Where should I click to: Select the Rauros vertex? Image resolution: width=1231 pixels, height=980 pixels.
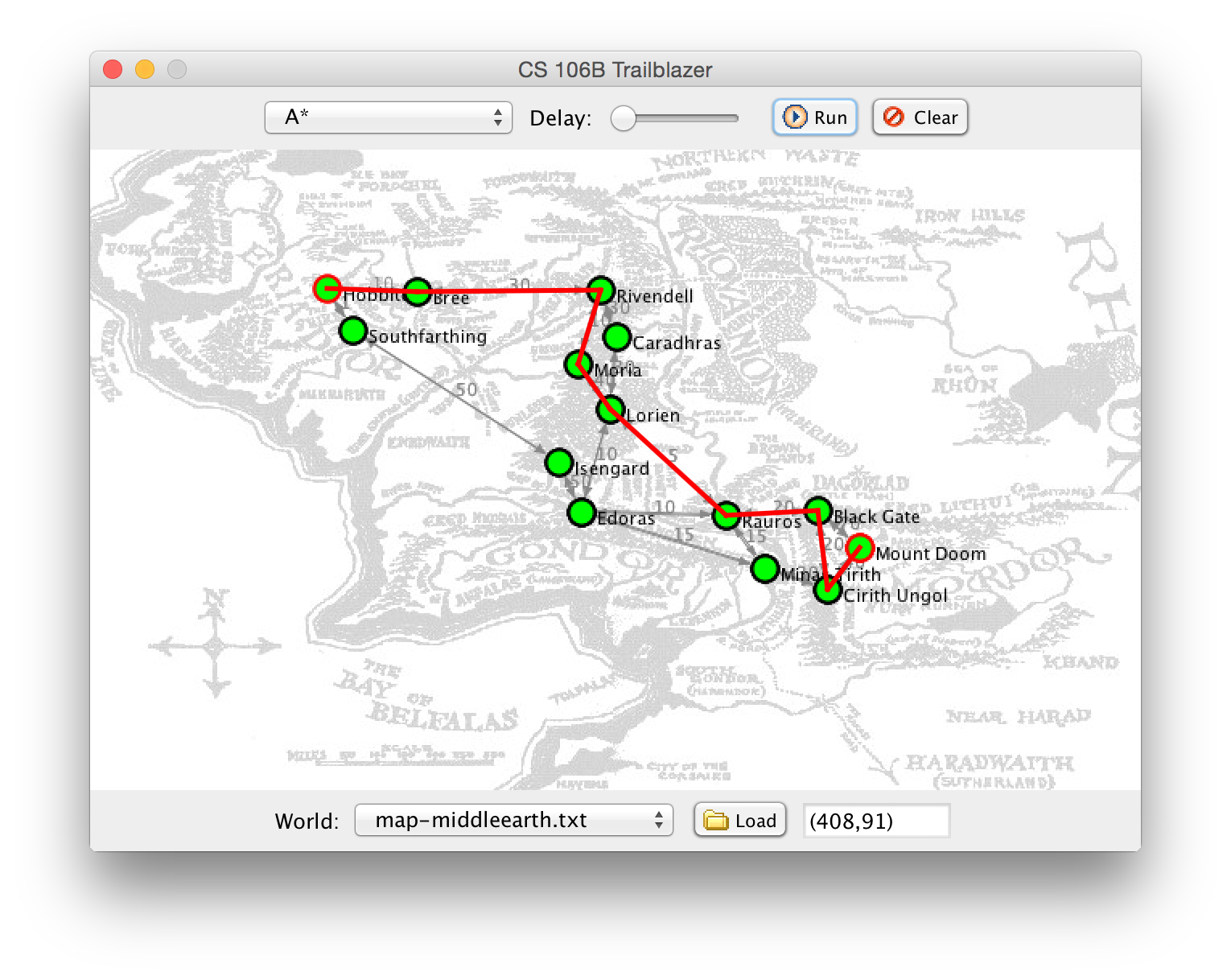[x=727, y=516]
